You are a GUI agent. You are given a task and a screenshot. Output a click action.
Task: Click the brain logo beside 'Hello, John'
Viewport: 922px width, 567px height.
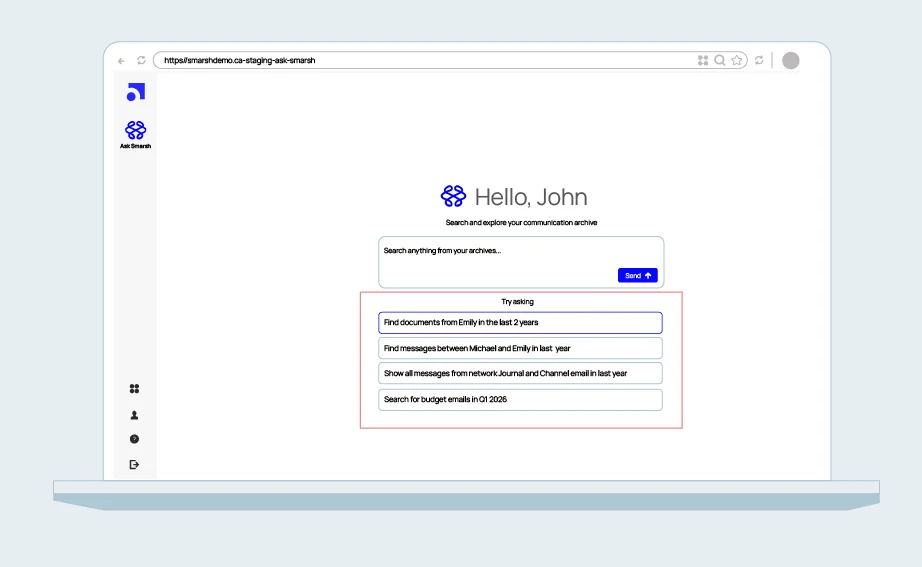(453, 196)
